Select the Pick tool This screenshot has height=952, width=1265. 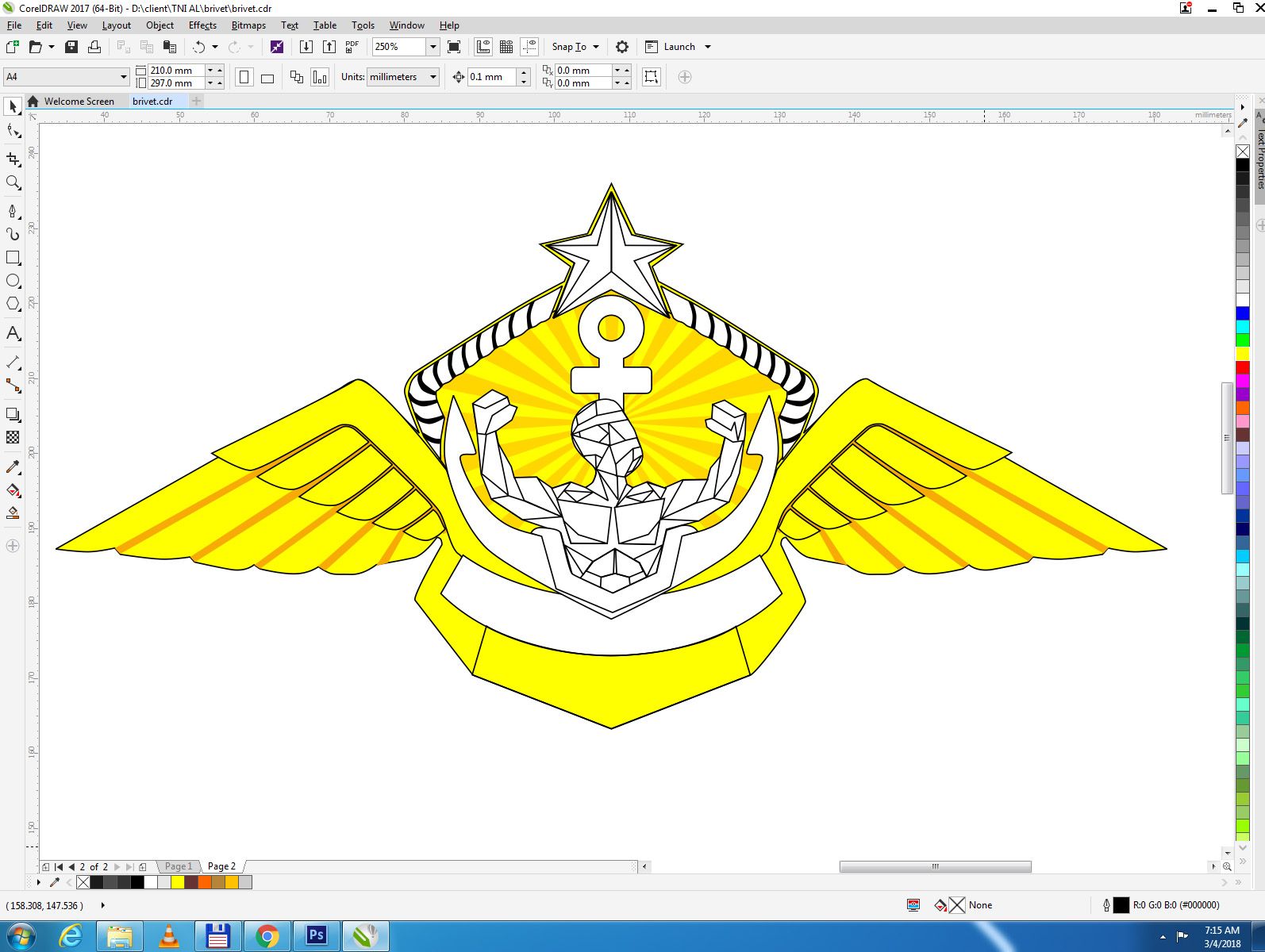13,106
